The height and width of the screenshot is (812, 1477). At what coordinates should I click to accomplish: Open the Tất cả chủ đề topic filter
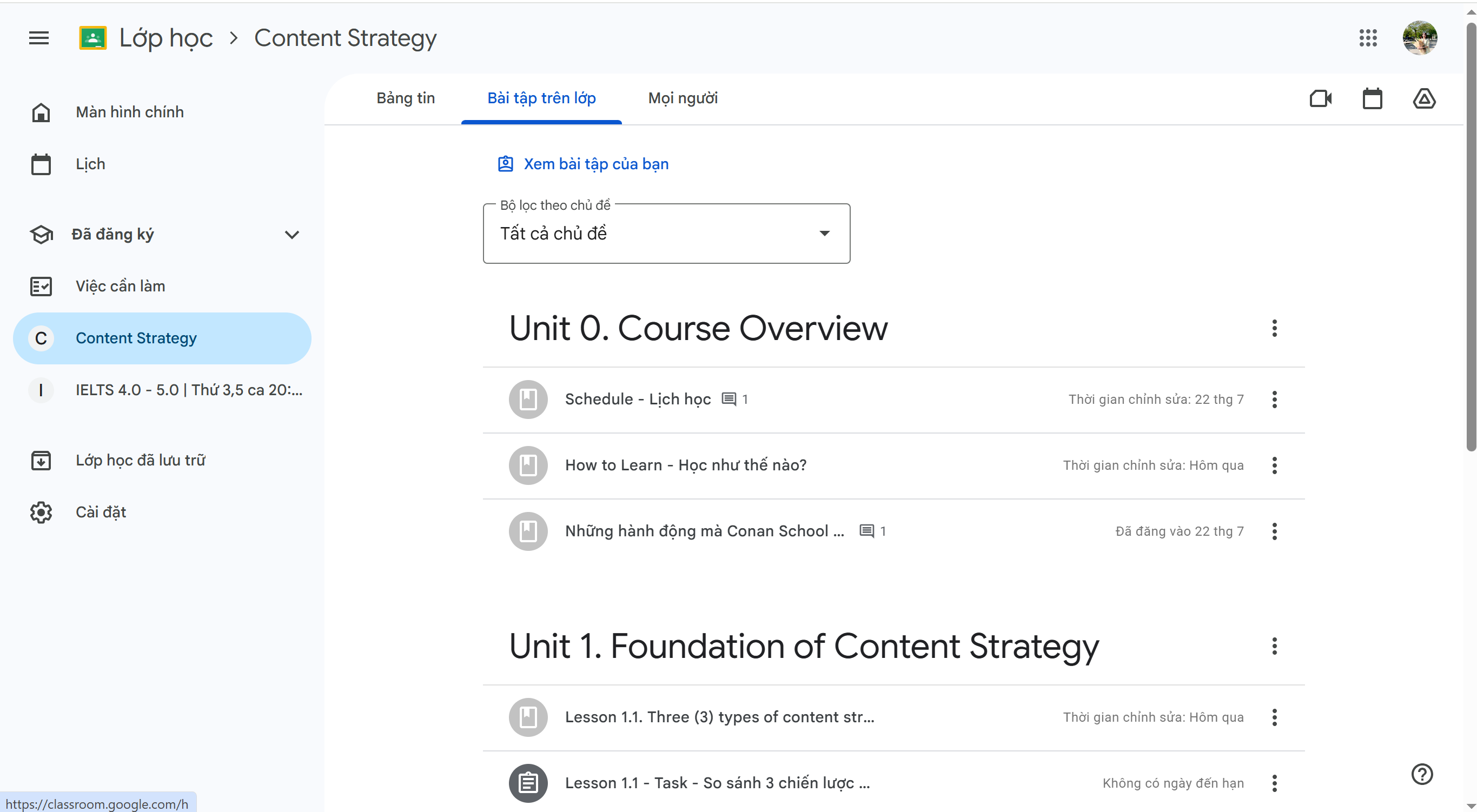666,233
